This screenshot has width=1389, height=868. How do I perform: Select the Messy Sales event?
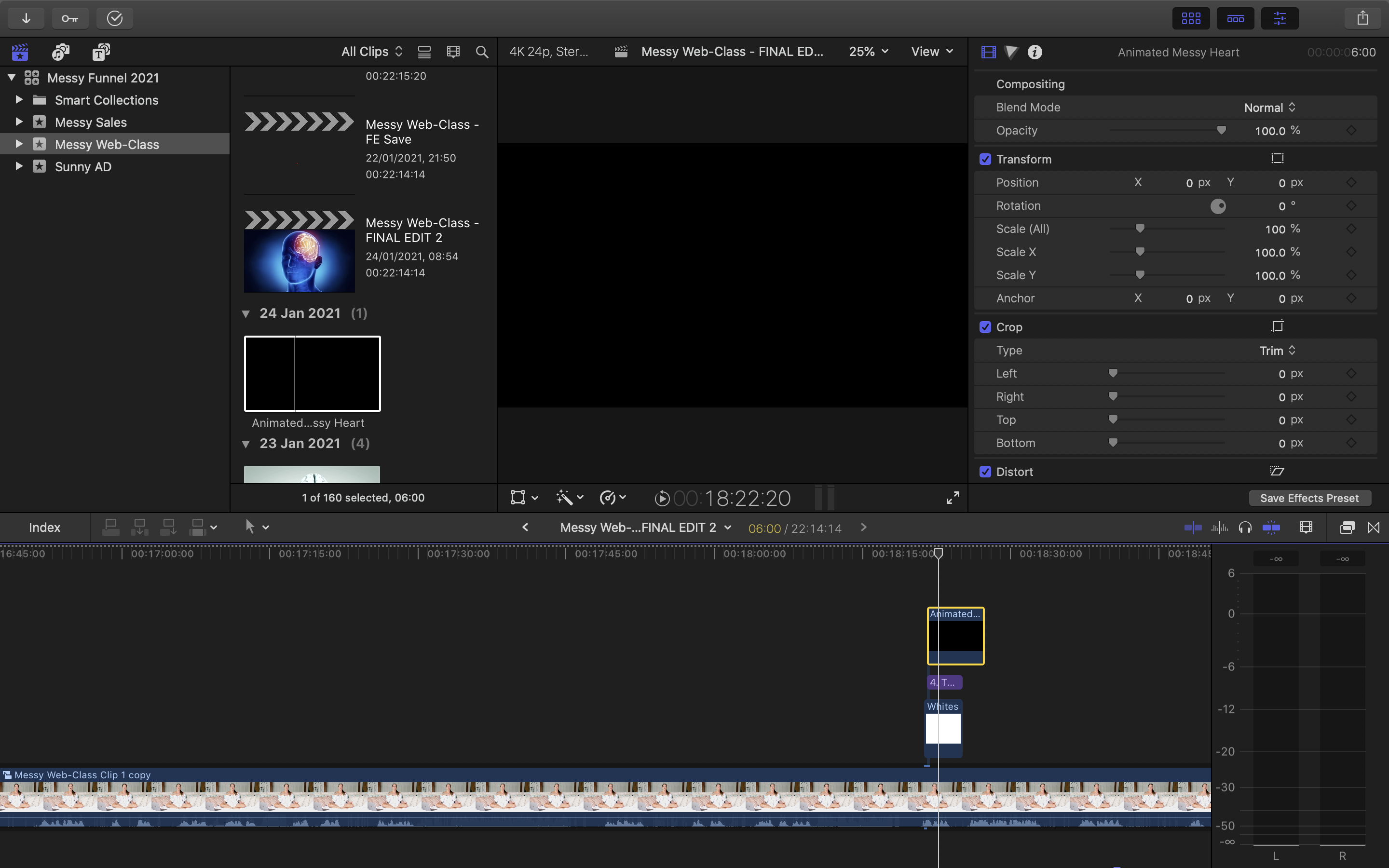(x=91, y=122)
